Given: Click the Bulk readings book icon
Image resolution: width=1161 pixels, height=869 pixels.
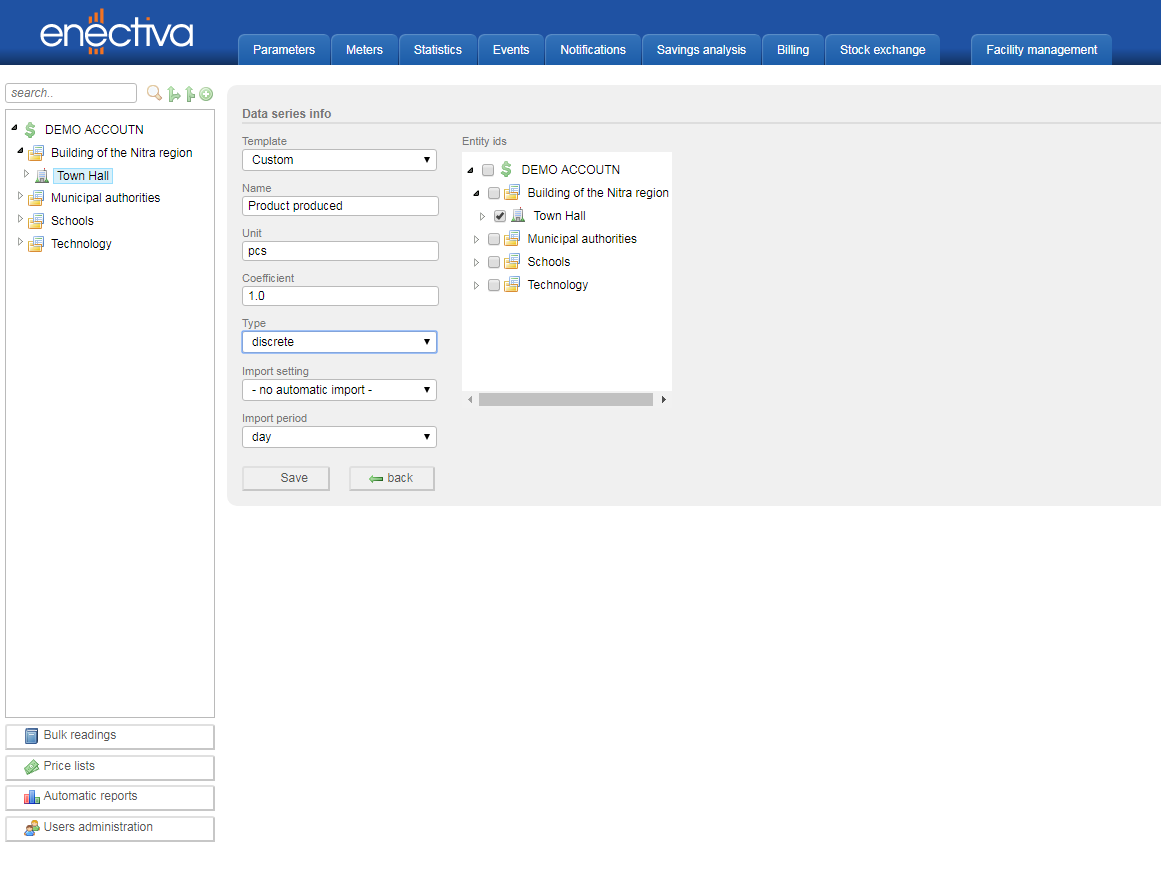Looking at the screenshot, I should pos(31,736).
